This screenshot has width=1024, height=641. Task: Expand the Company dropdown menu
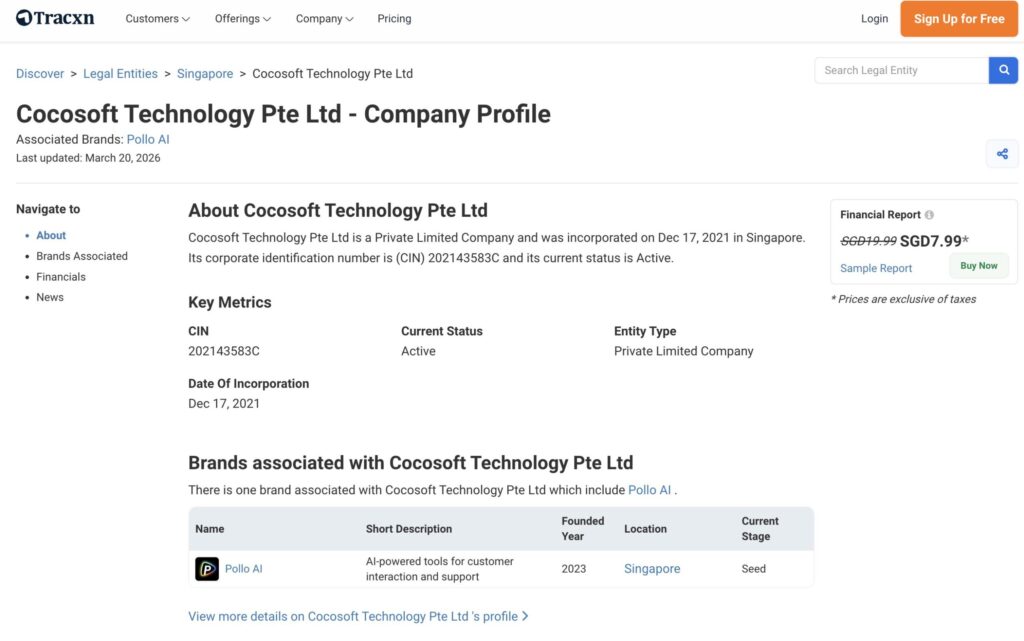(x=324, y=19)
